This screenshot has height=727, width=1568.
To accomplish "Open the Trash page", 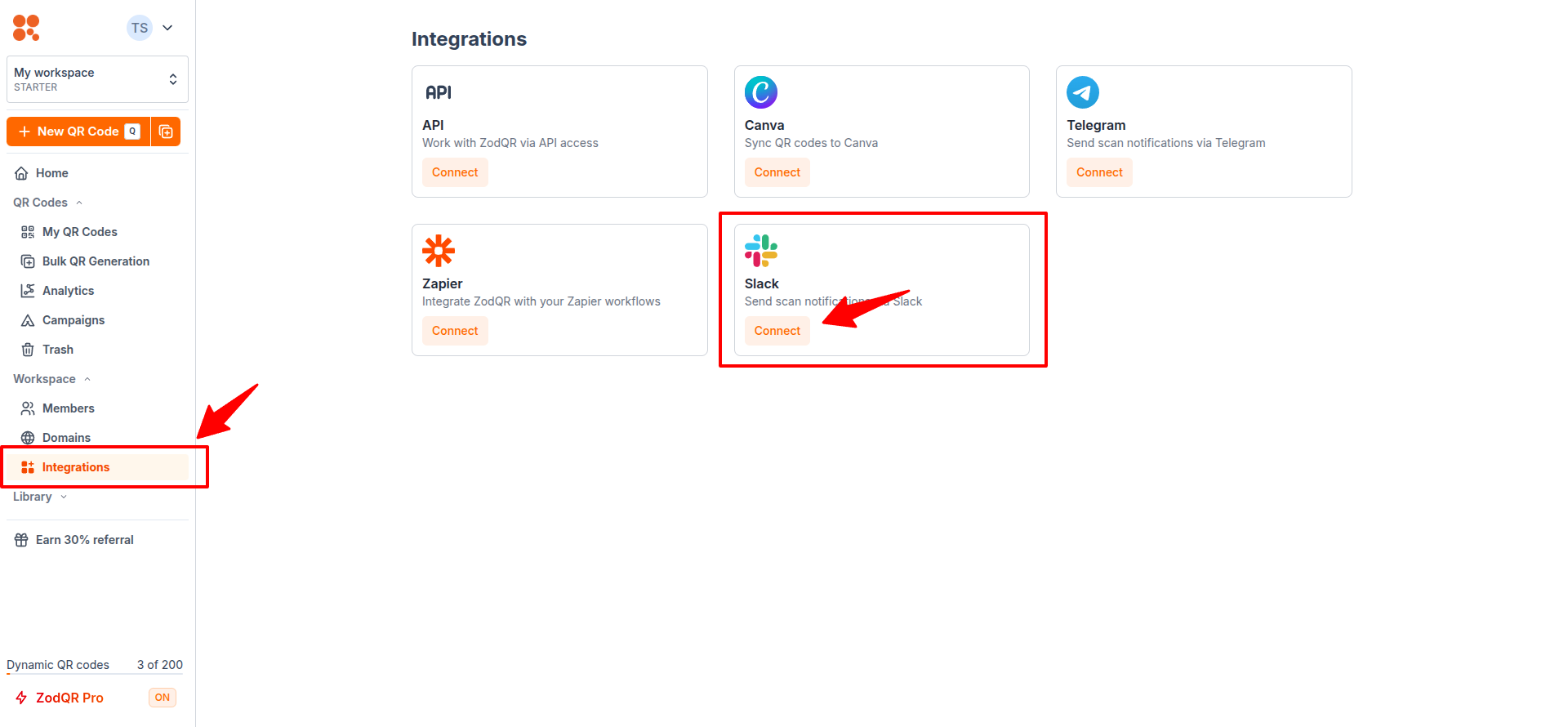I will pos(97,350).
